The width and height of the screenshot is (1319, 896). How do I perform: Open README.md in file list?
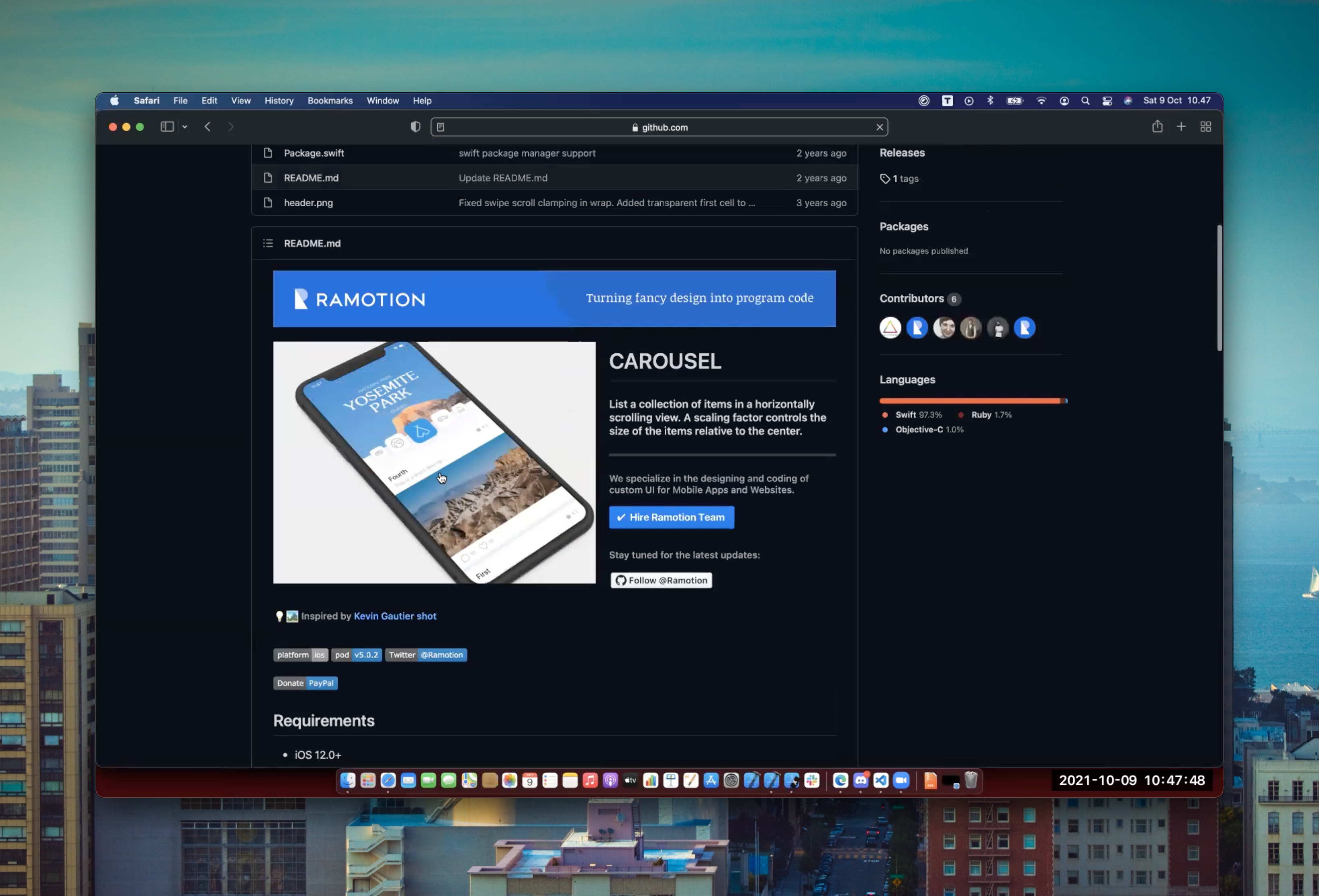(x=311, y=178)
